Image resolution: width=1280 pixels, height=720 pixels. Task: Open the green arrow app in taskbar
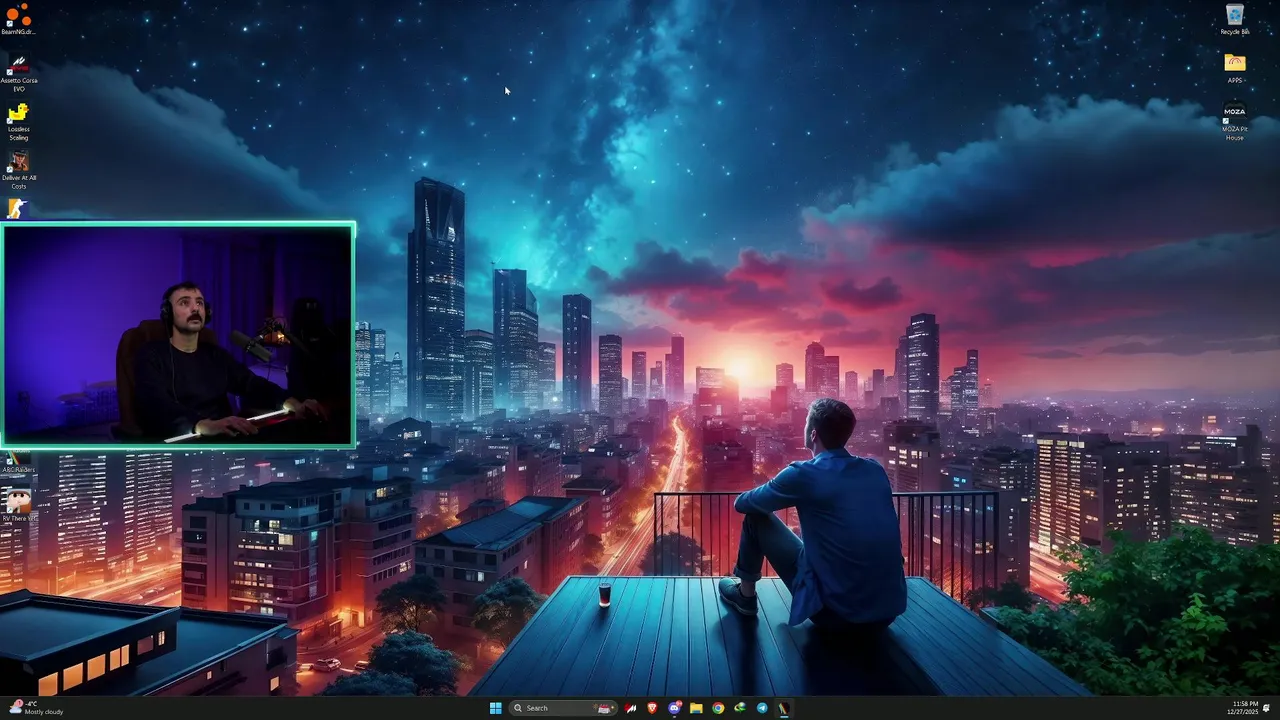(x=740, y=708)
